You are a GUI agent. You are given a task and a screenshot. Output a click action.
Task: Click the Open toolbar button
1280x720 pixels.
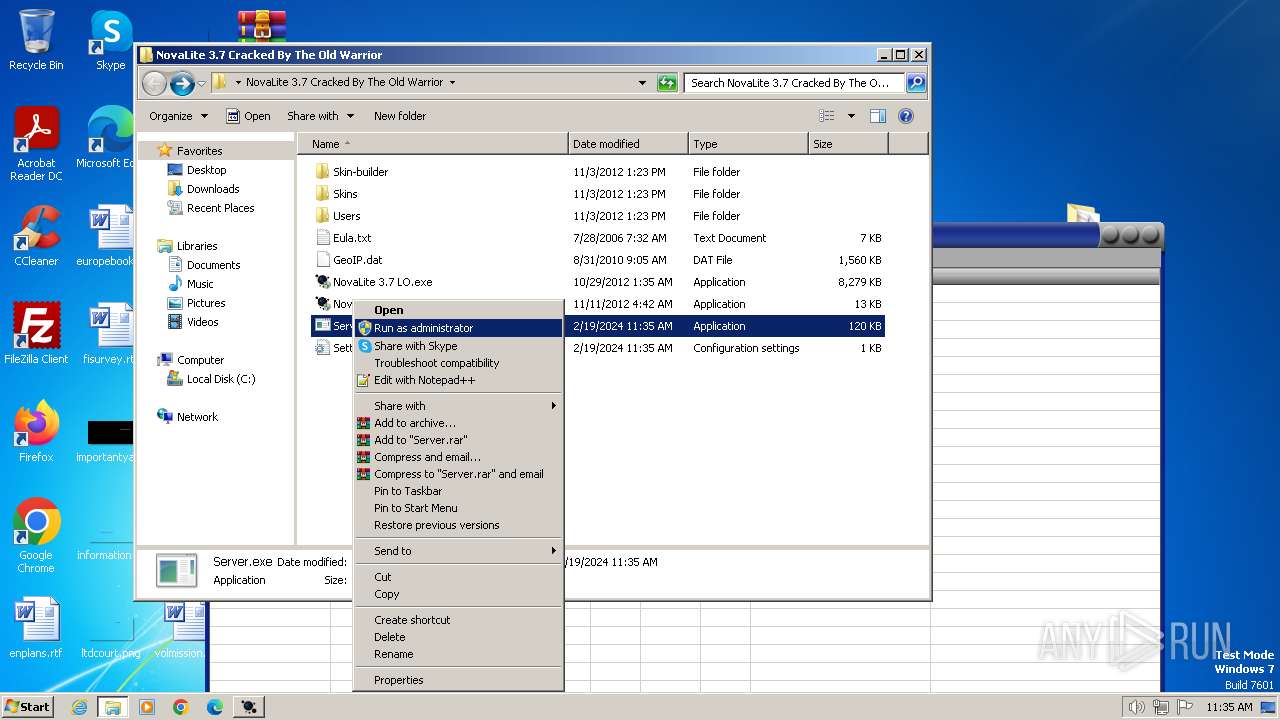248,116
